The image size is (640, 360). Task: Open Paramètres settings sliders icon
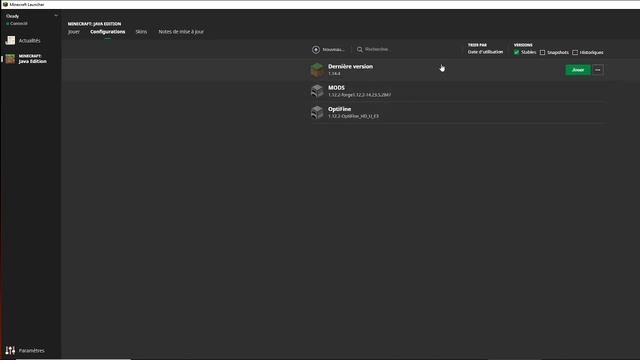pos(10,350)
